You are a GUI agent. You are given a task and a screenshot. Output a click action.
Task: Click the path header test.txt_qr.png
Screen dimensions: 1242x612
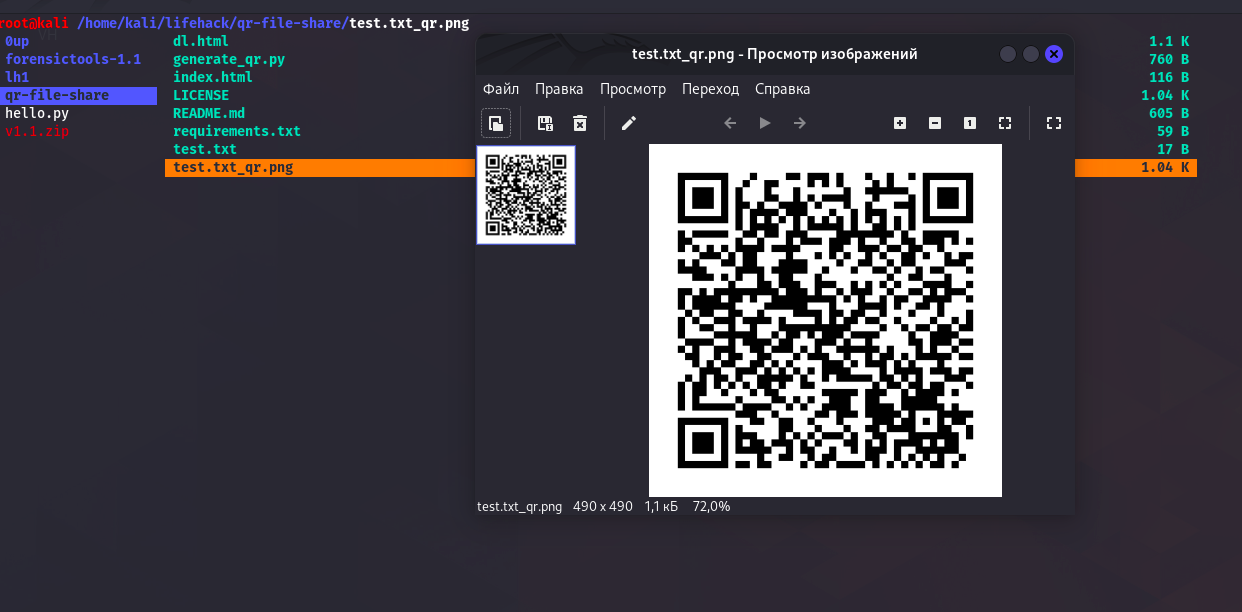(x=409, y=23)
